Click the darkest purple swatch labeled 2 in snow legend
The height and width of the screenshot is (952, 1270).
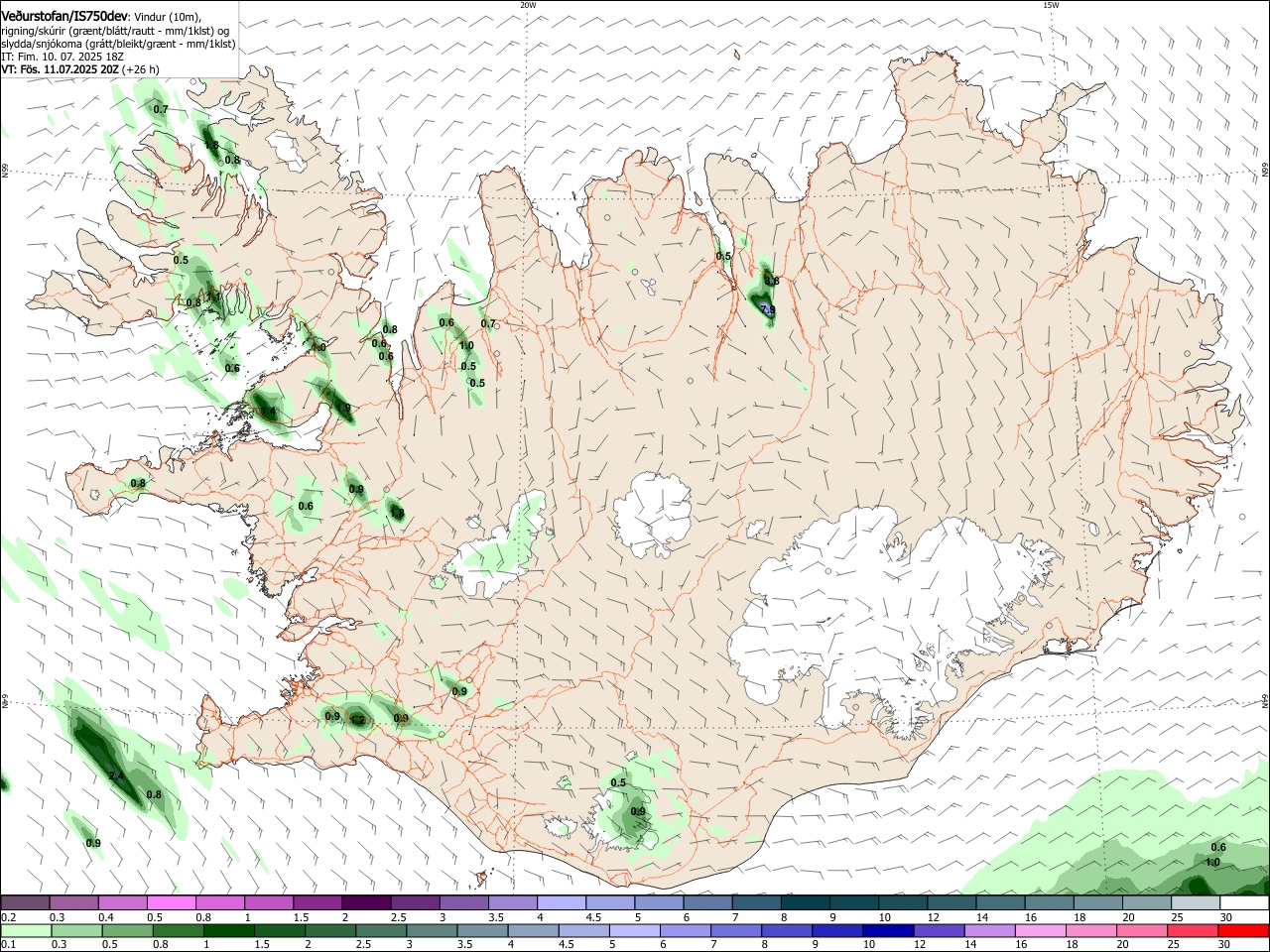(366, 902)
